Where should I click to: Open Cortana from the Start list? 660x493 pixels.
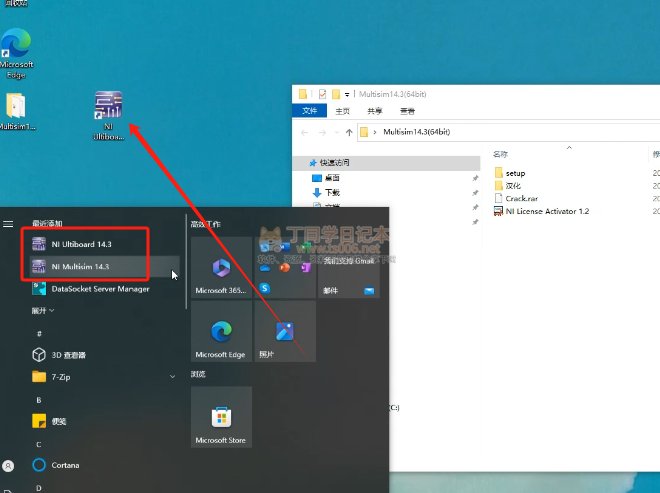[104, 465]
